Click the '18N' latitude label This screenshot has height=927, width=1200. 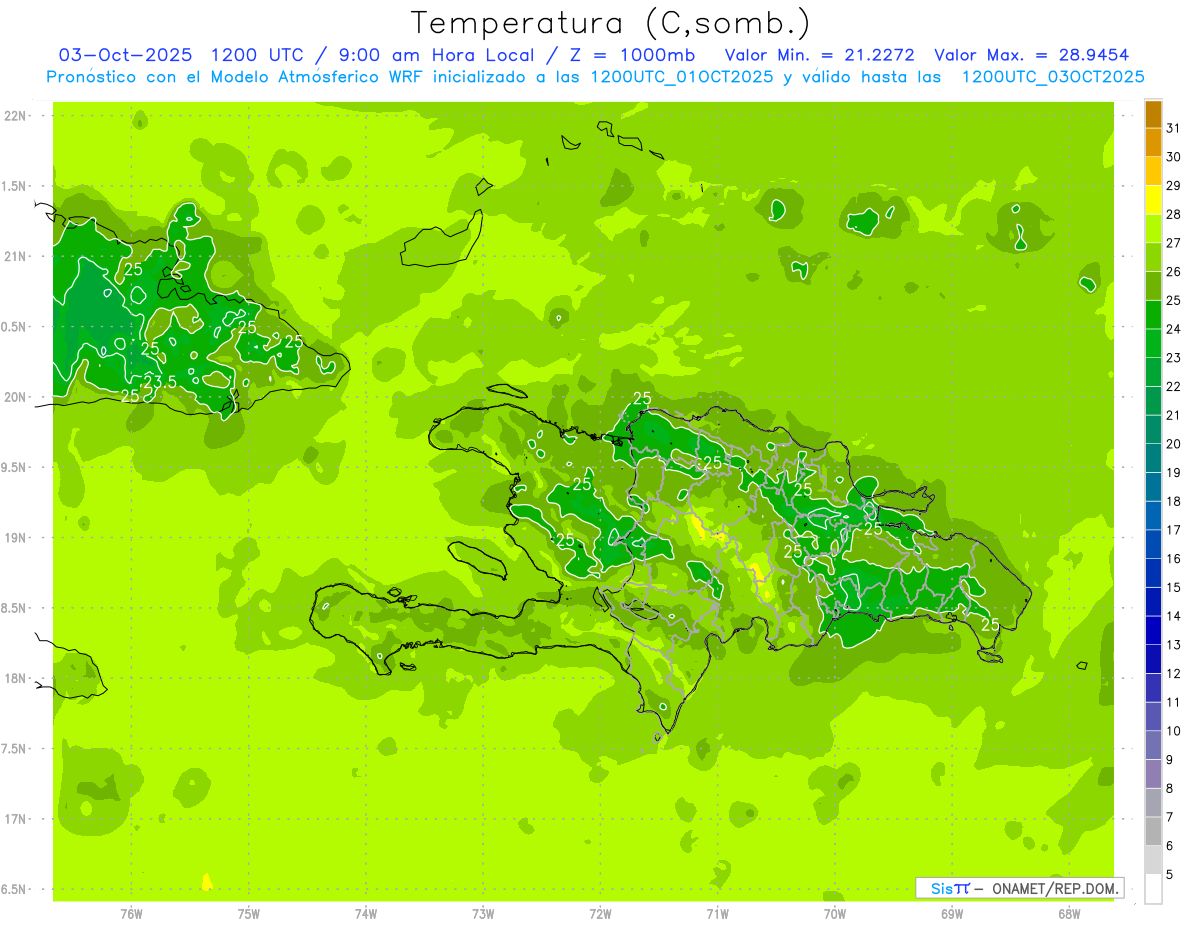[x=15, y=678]
